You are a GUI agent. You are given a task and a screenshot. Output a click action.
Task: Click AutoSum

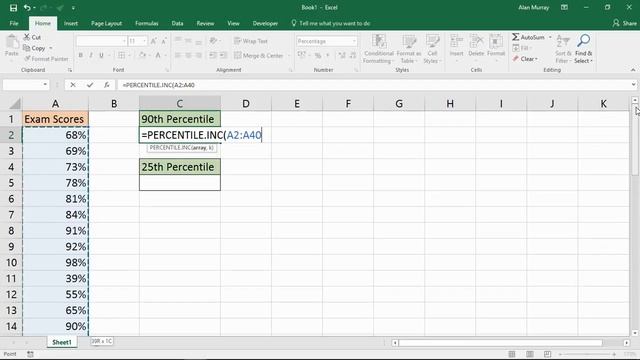(529, 37)
